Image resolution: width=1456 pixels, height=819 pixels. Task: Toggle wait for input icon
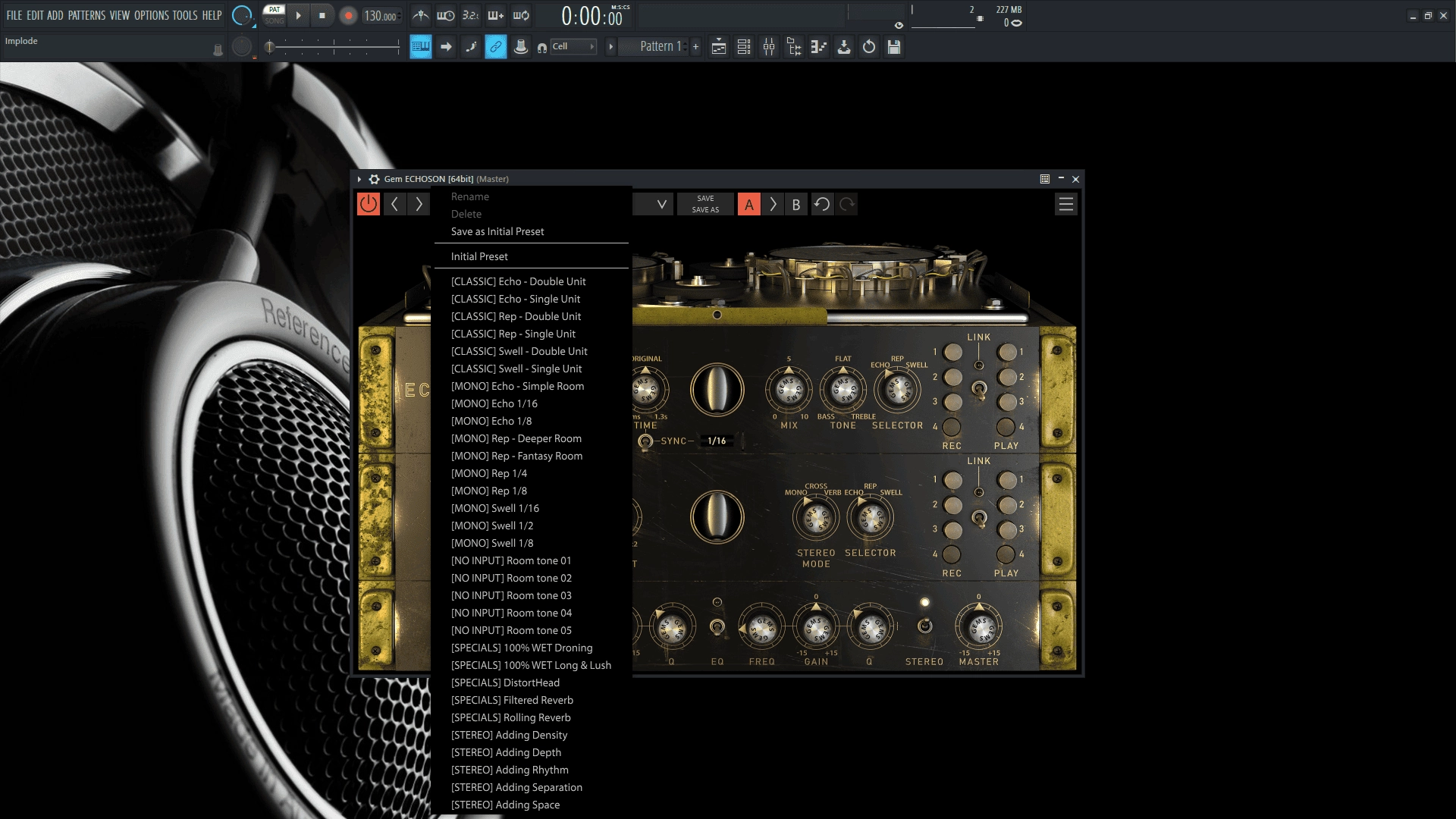446,15
